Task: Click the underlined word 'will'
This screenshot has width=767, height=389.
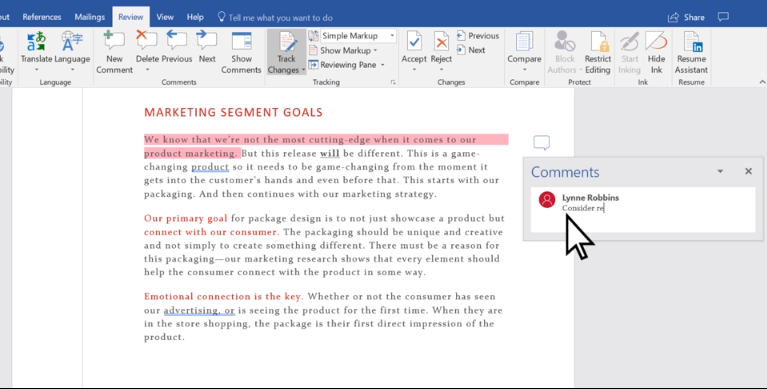Action: click(330, 153)
